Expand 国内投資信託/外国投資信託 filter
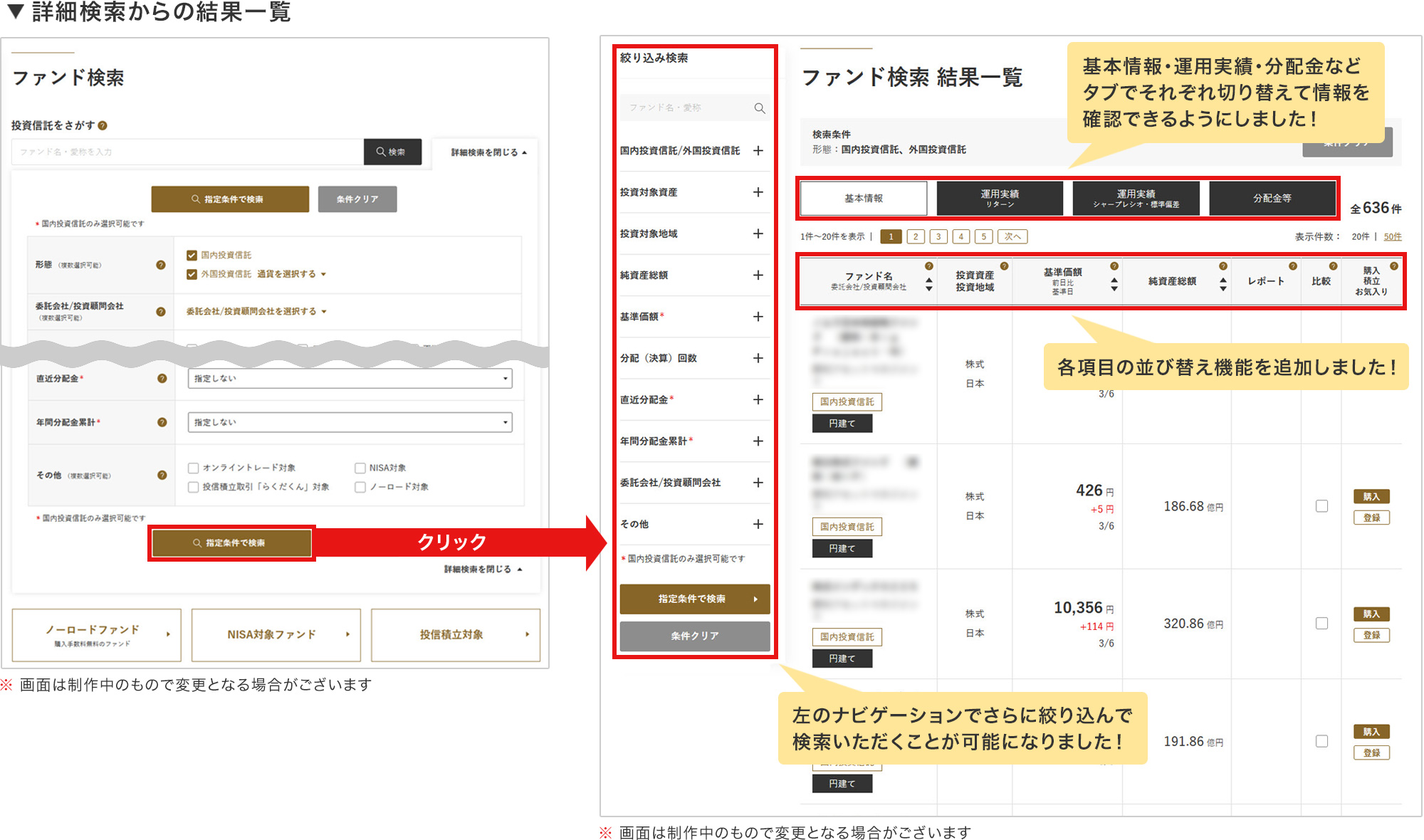 pos(758,151)
